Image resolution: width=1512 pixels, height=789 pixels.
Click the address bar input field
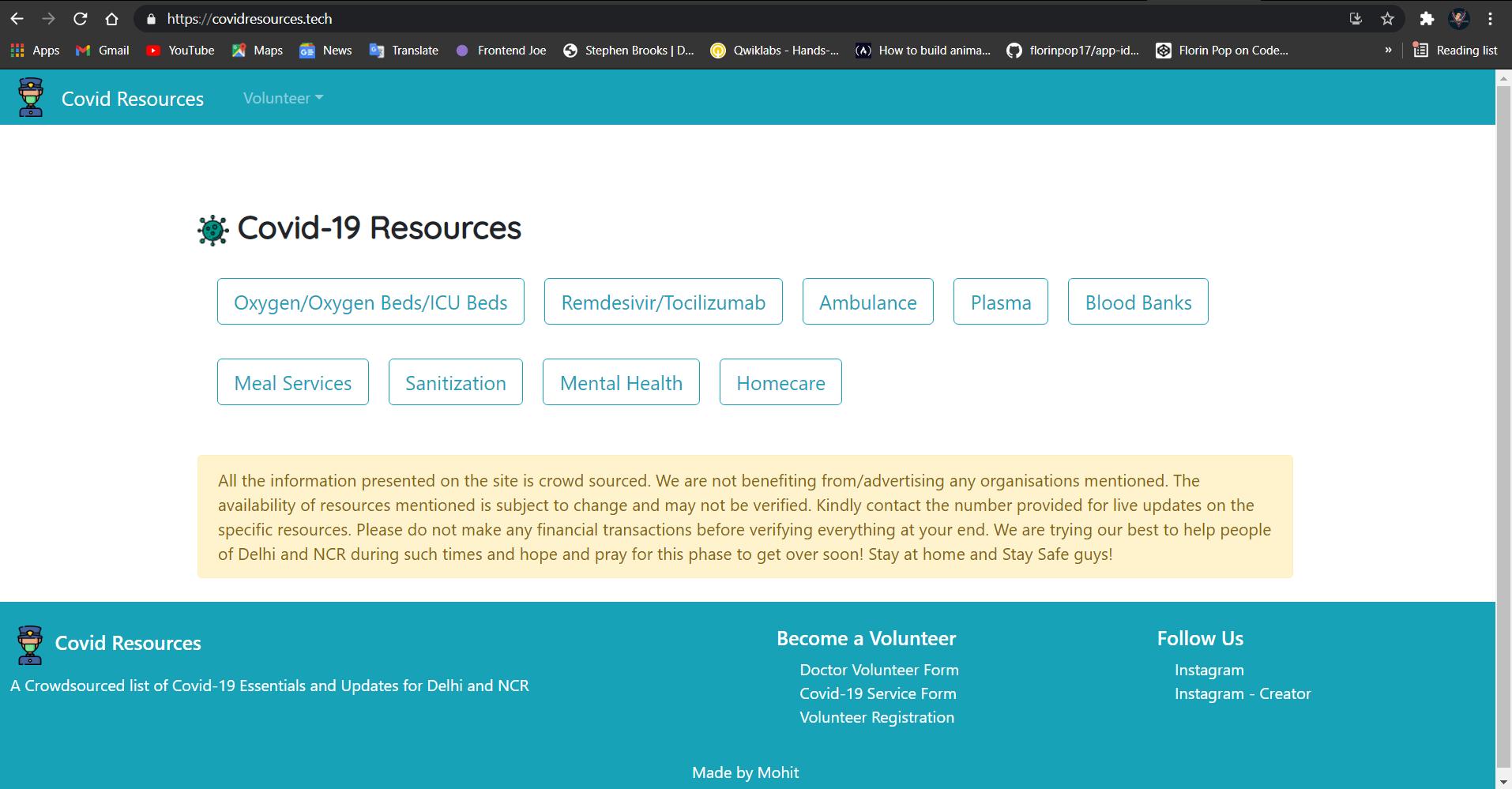[x=553, y=19]
